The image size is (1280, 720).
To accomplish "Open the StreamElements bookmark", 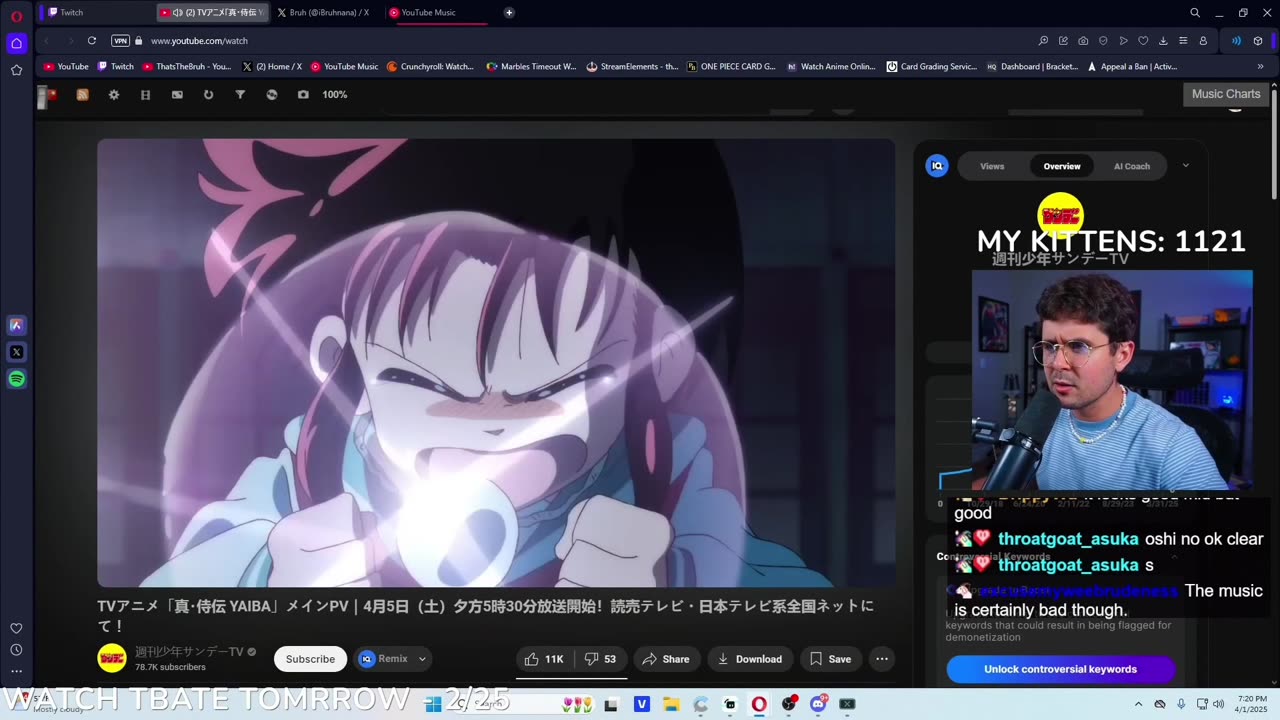I will coord(632,67).
